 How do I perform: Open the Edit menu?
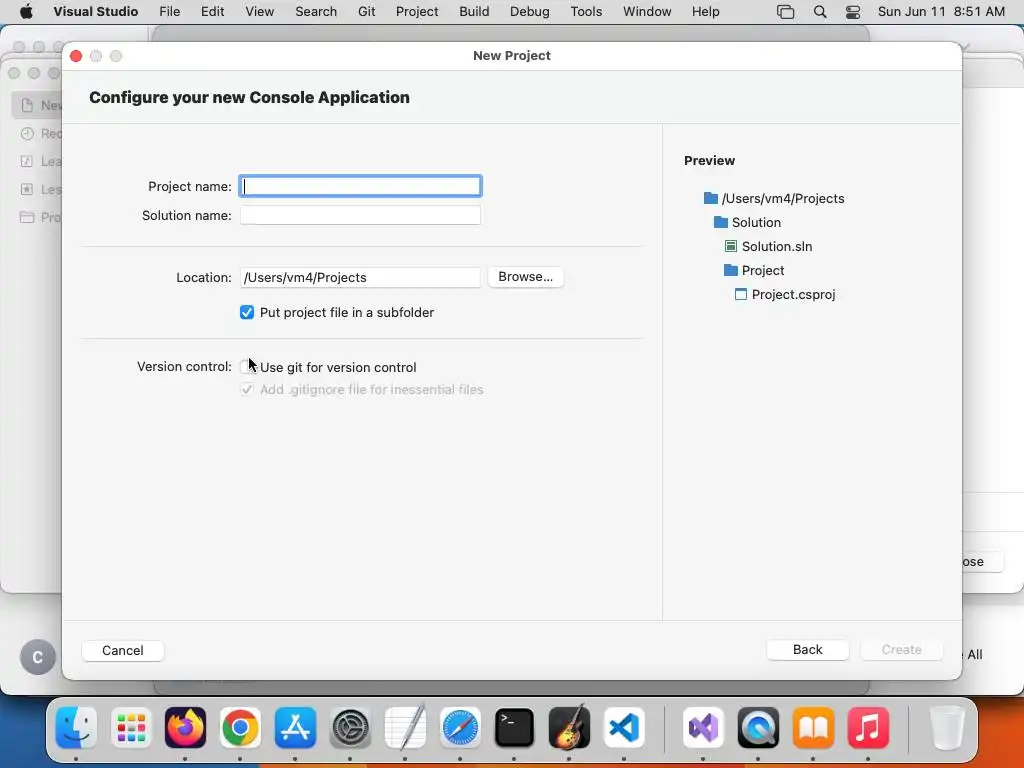click(212, 12)
